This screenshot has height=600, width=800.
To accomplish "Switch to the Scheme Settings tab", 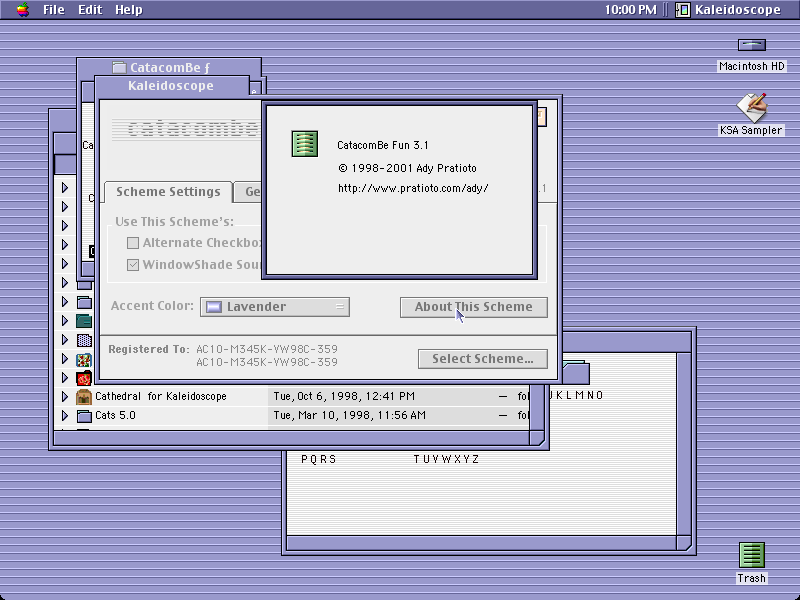I will [x=168, y=192].
